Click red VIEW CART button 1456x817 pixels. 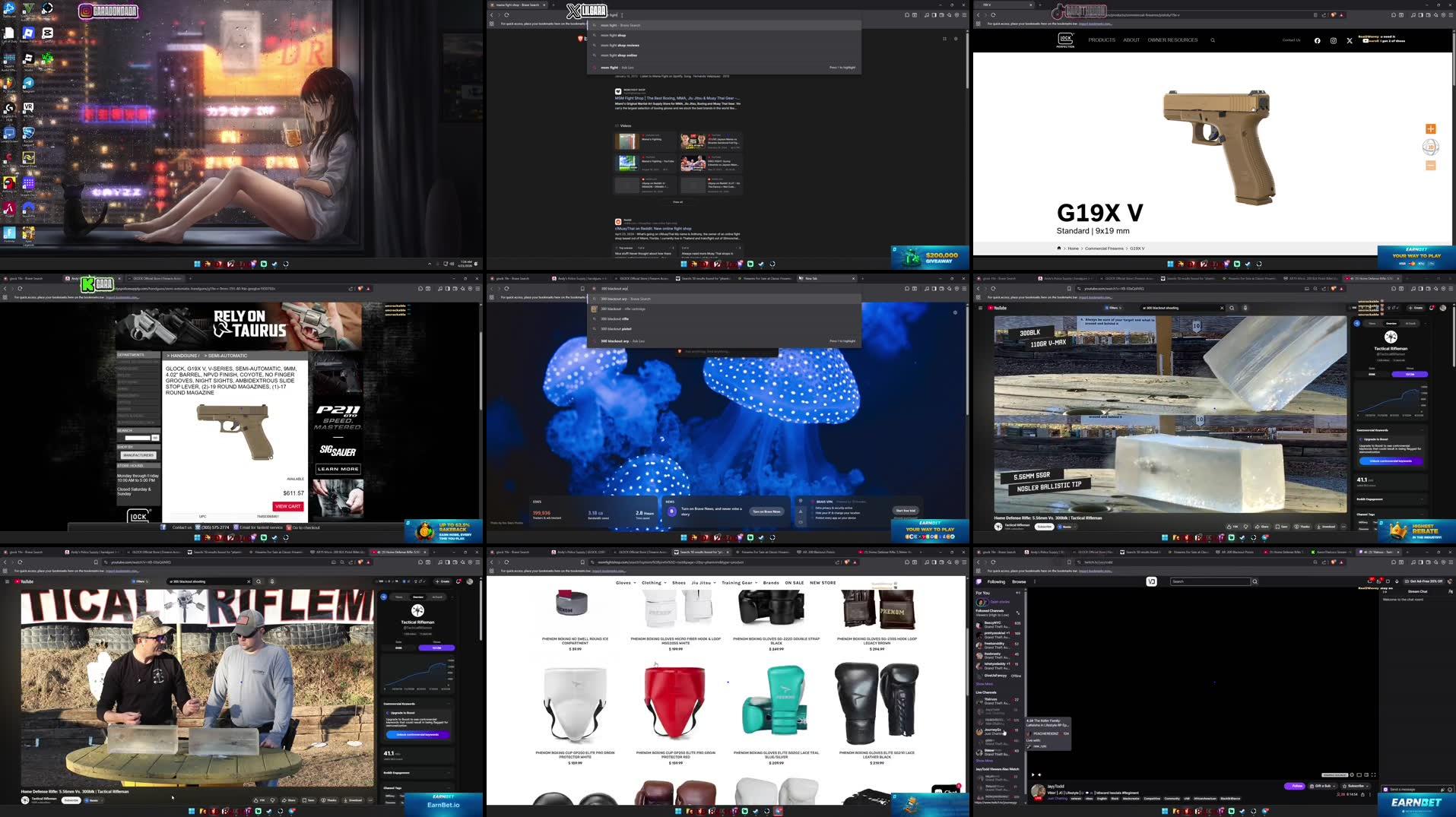[287, 506]
